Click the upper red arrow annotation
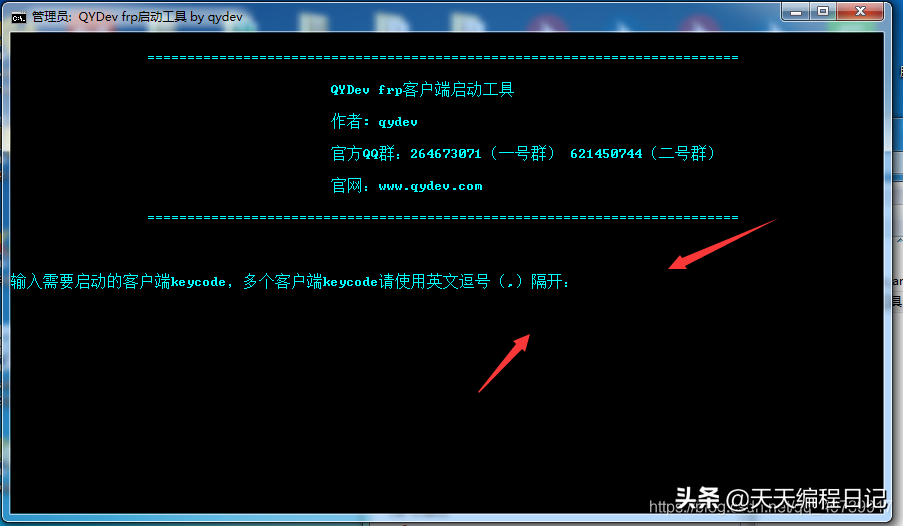The width and height of the screenshot is (903, 526). (x=723, y=244)
